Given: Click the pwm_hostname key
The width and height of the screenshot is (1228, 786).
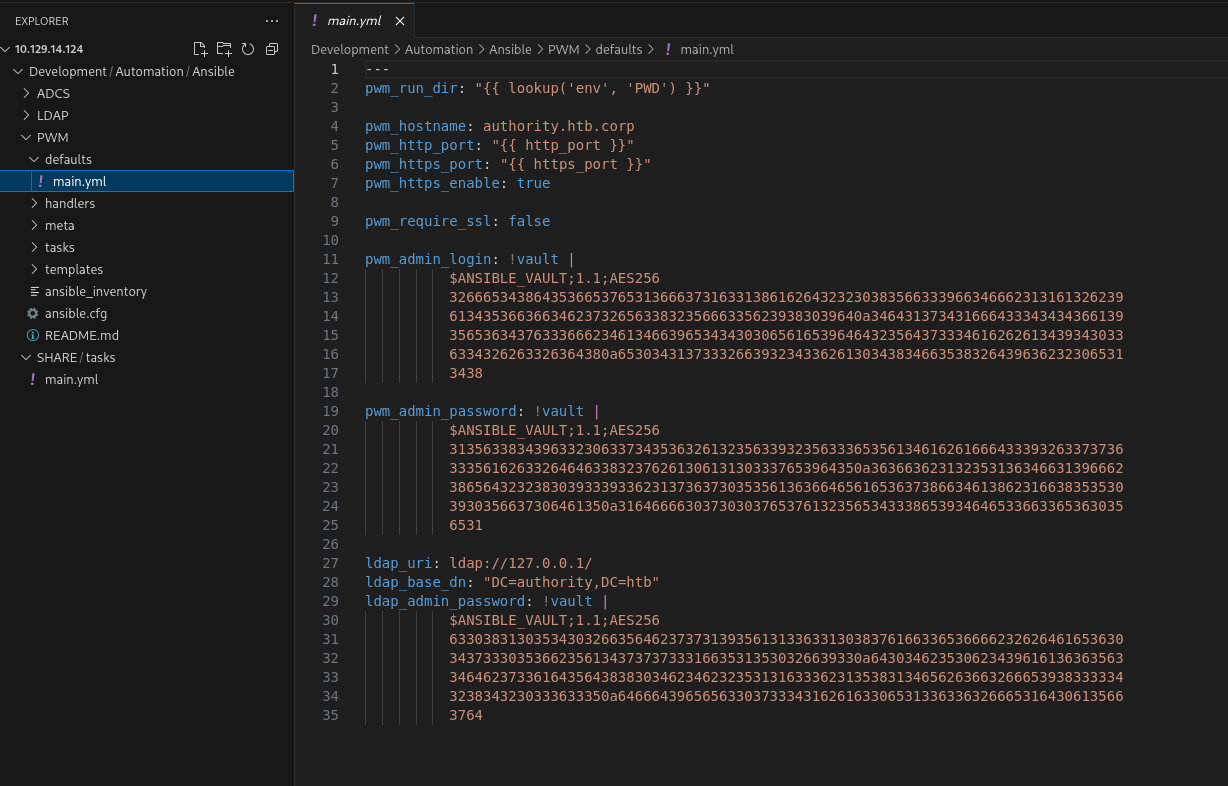Looking at the screenshot, I should 415,126.
